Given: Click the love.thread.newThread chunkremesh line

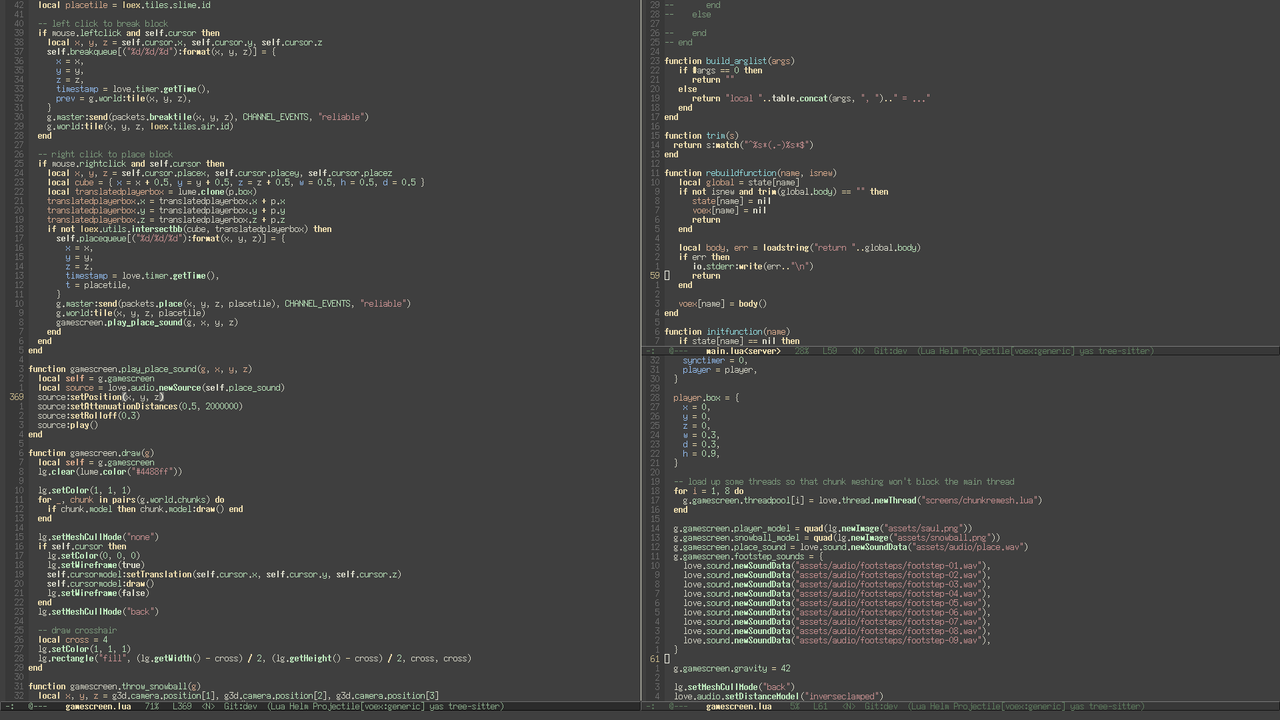Looking at the screenshot, I should 862,499.
